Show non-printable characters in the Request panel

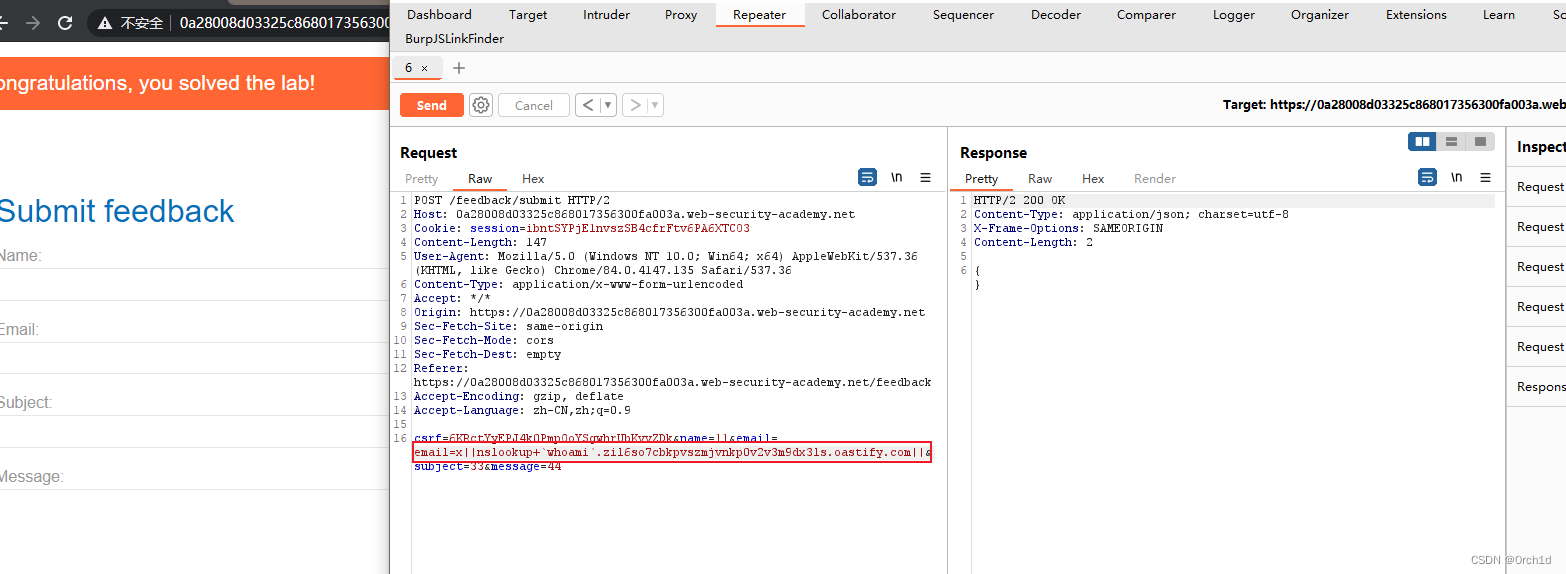point(897,177)
